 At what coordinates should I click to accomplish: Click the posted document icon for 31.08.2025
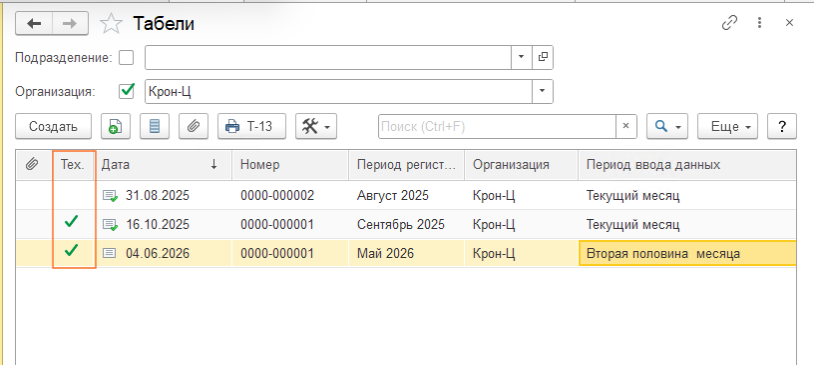(x=110, y=196)
